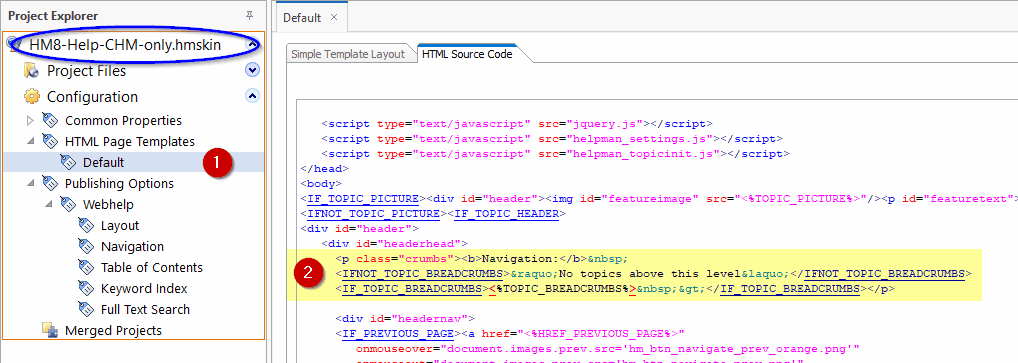Switch to the HTML Source Code tab
Viewport: 1018px width, 363px height.
point(467,54)
